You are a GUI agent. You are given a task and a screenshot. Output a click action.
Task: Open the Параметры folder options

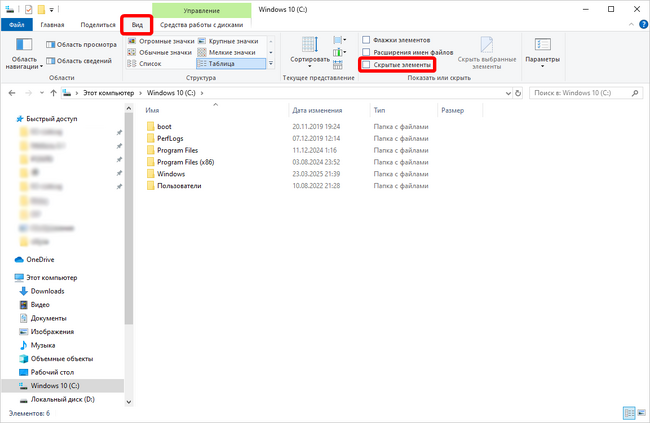pos(542,53)
